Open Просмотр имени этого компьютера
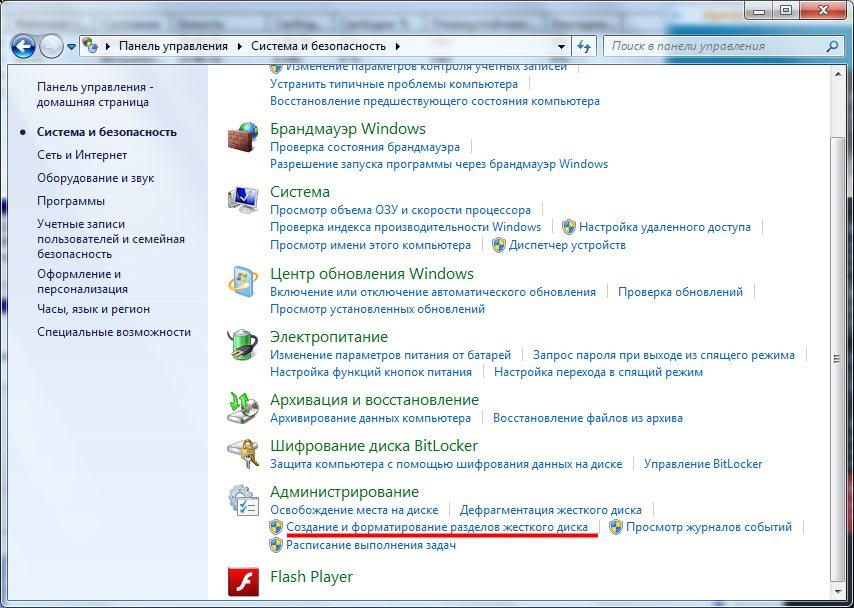This screenshot has width=854, height=608. [370, 245]
